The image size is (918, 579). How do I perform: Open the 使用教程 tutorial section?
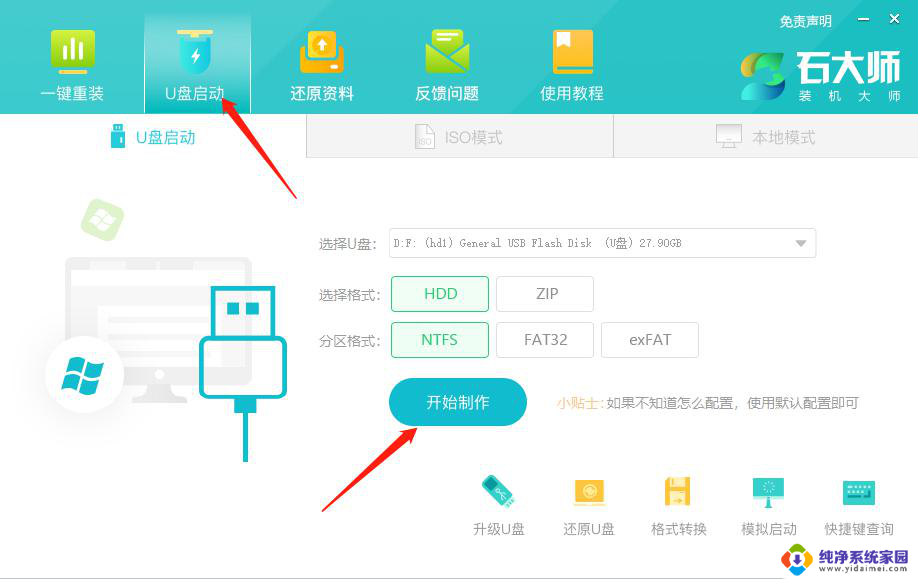[x=571, y=64]
